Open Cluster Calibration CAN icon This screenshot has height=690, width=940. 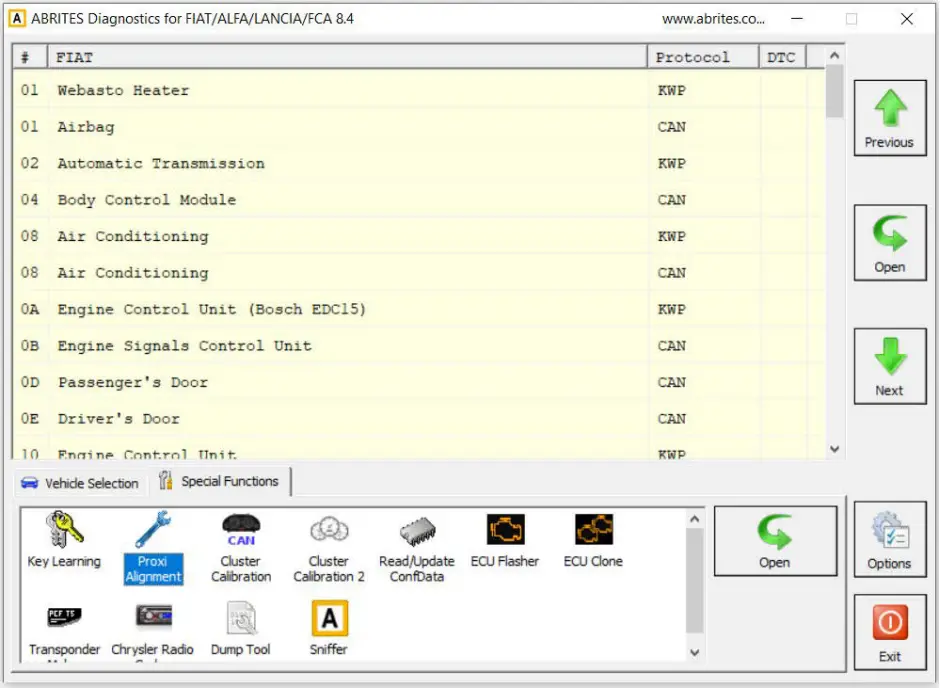click(241, 530)
